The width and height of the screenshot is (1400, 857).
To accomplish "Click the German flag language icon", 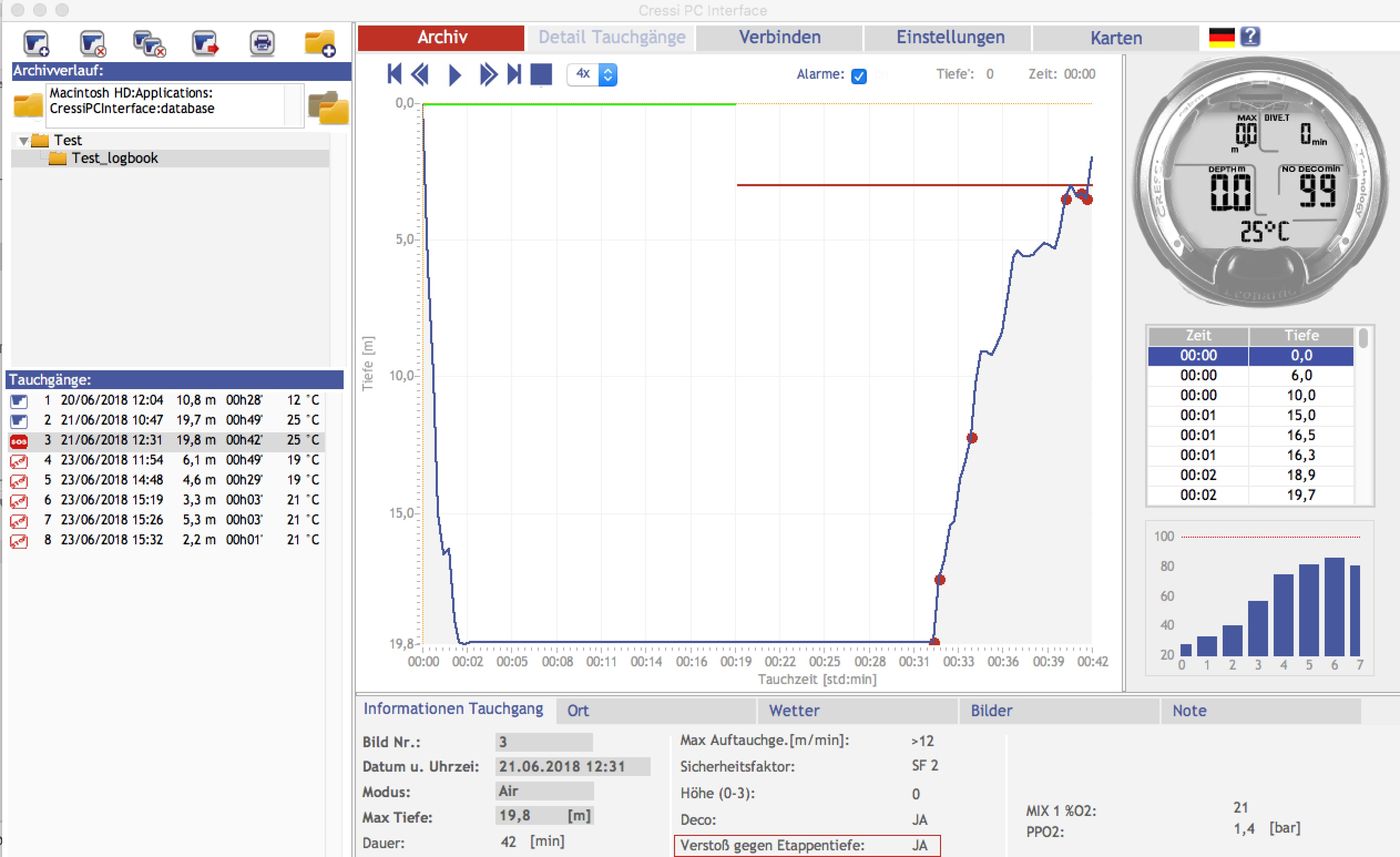I will pos(1221,38).
